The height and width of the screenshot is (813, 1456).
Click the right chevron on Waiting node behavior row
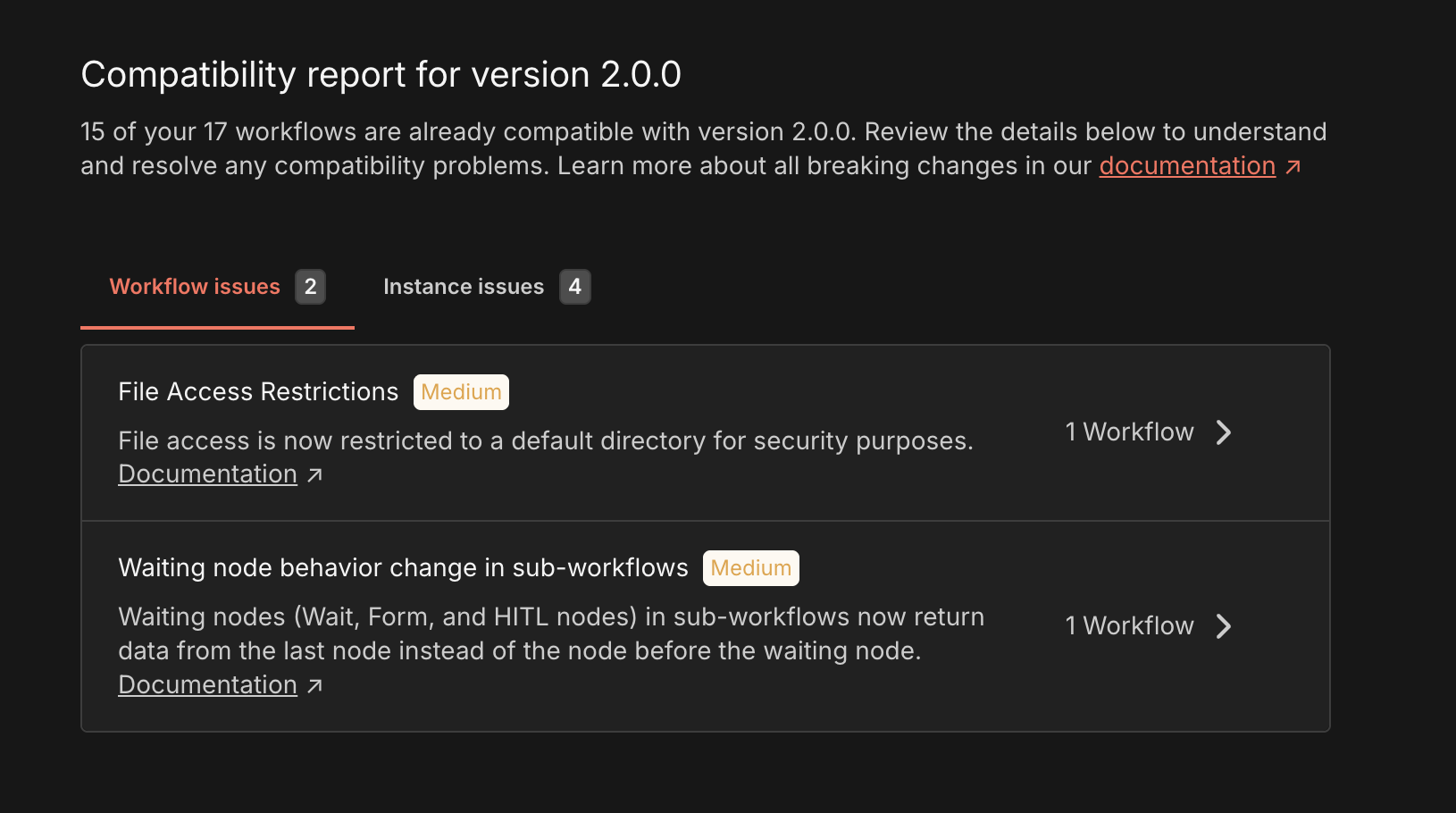pyautogui.click(x=1225, y=626)
